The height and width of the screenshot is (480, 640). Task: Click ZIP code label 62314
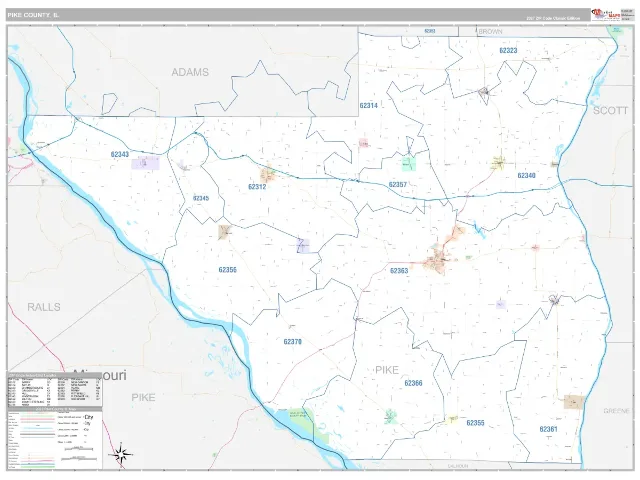[369, 105]
